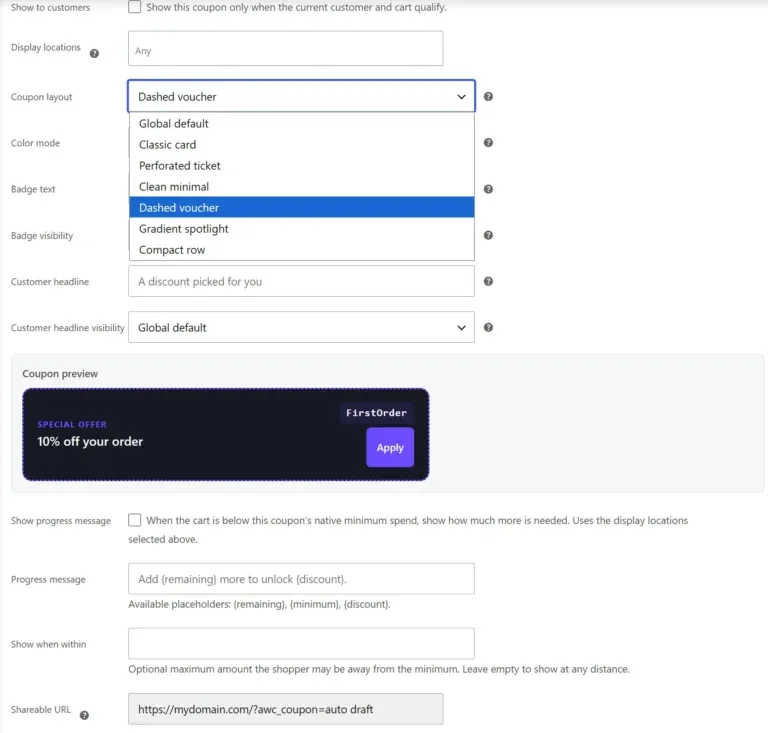Click the Available placeholders hint text
Screen dimensions: 768x733
tap(259, 604)
